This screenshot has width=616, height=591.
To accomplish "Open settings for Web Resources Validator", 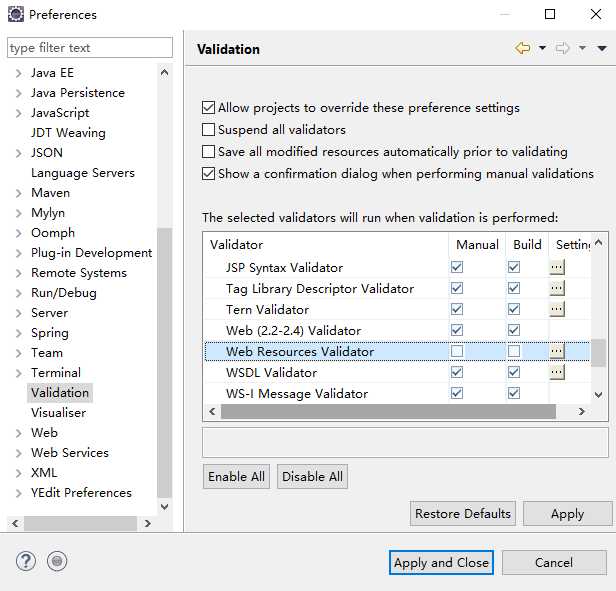I will coord(557,351).
